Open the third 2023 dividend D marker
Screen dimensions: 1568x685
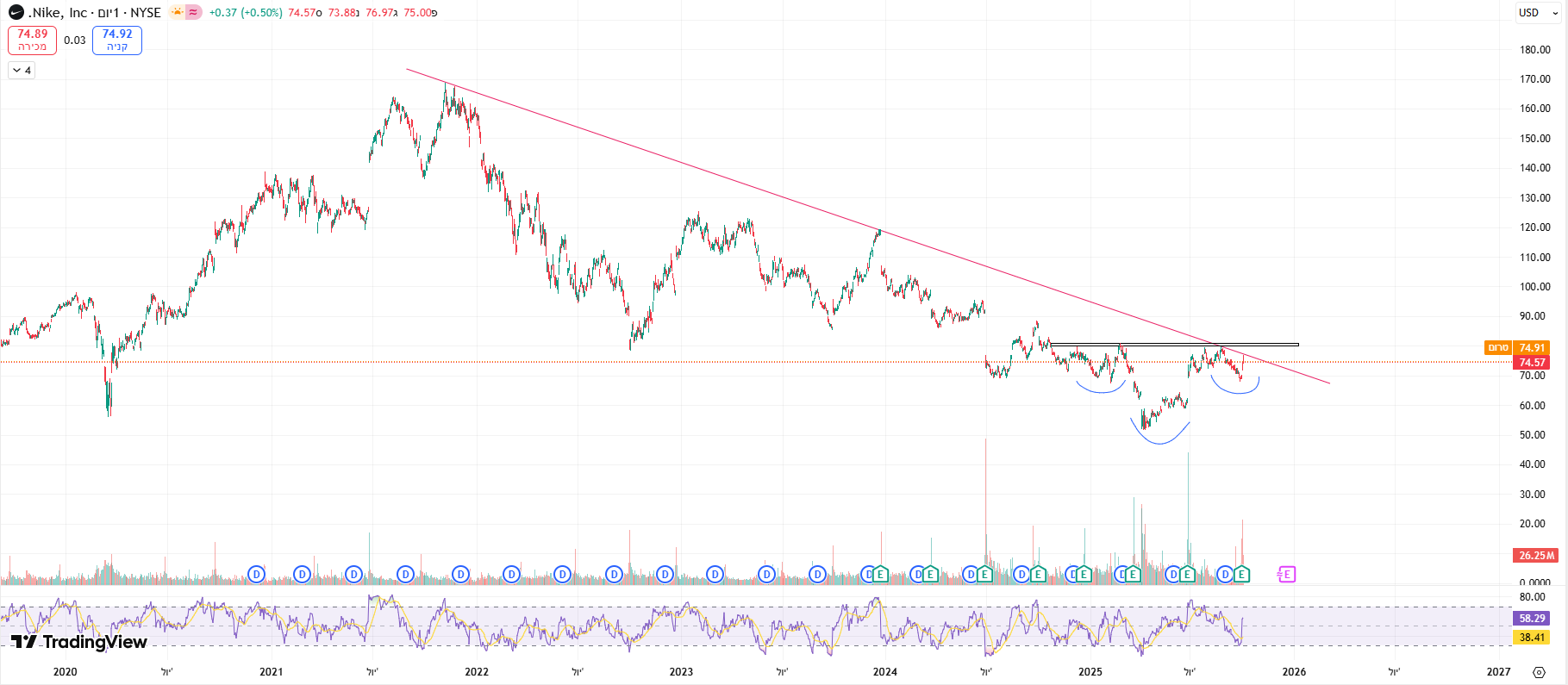(x=817, y=574)
